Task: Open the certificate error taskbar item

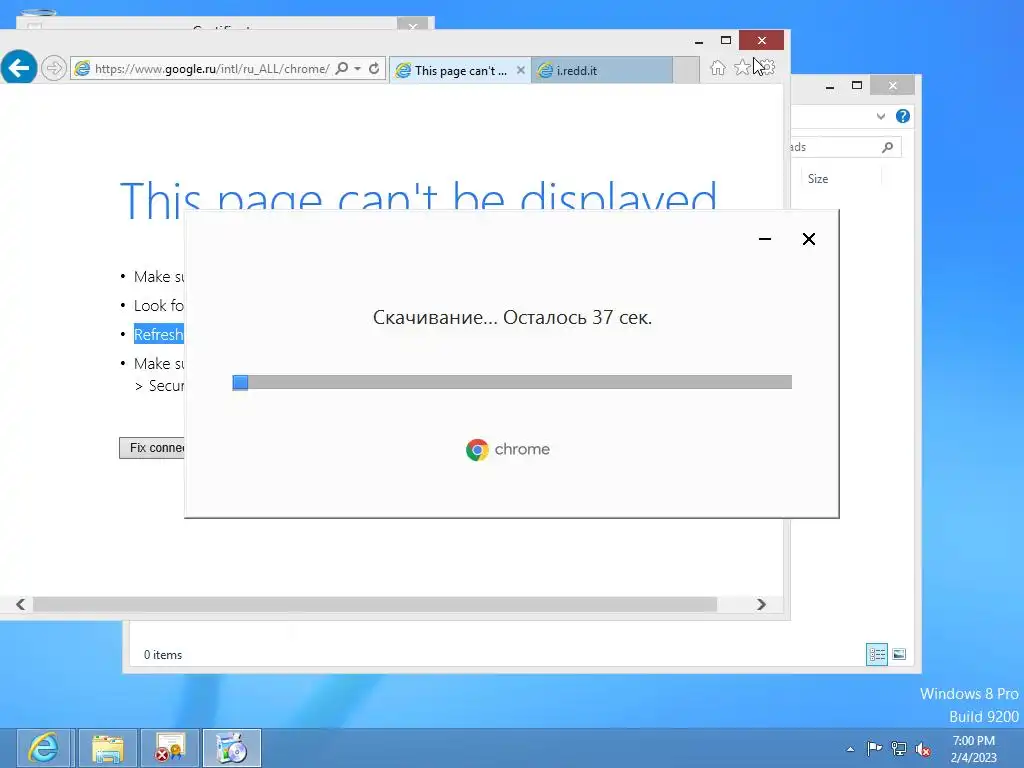Action: [170, 748]
